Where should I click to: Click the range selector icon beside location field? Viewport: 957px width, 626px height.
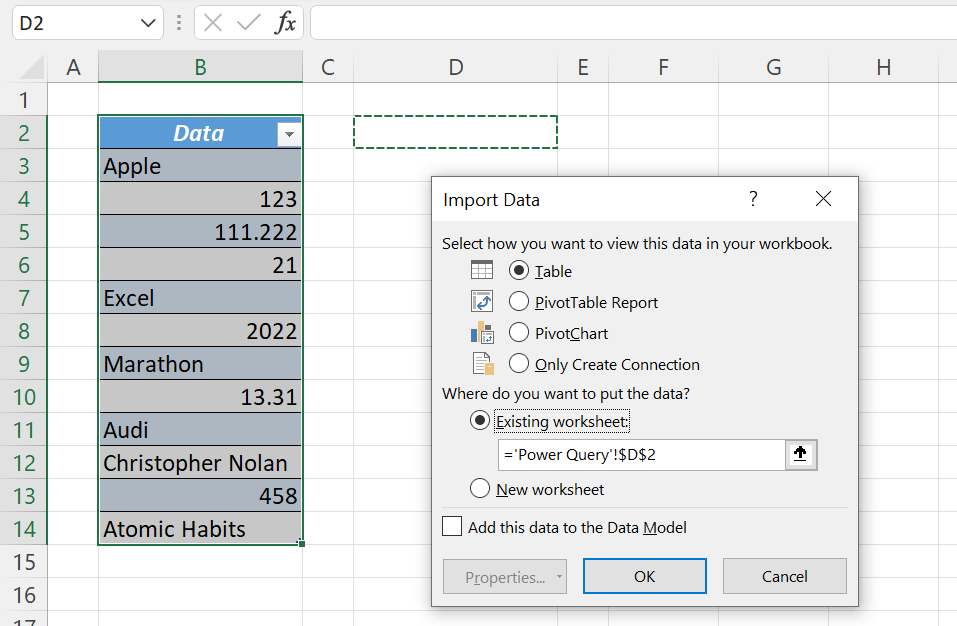pos(800,455)
